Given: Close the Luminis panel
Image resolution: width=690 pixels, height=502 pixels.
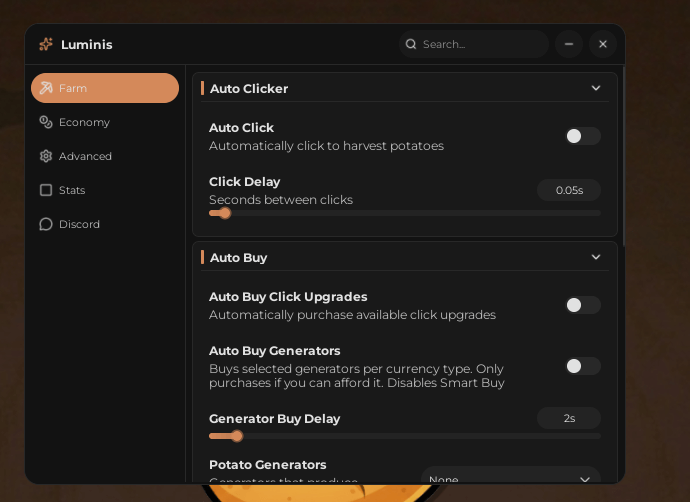Looking at the screenshot, I should click(x=603, y=44).
